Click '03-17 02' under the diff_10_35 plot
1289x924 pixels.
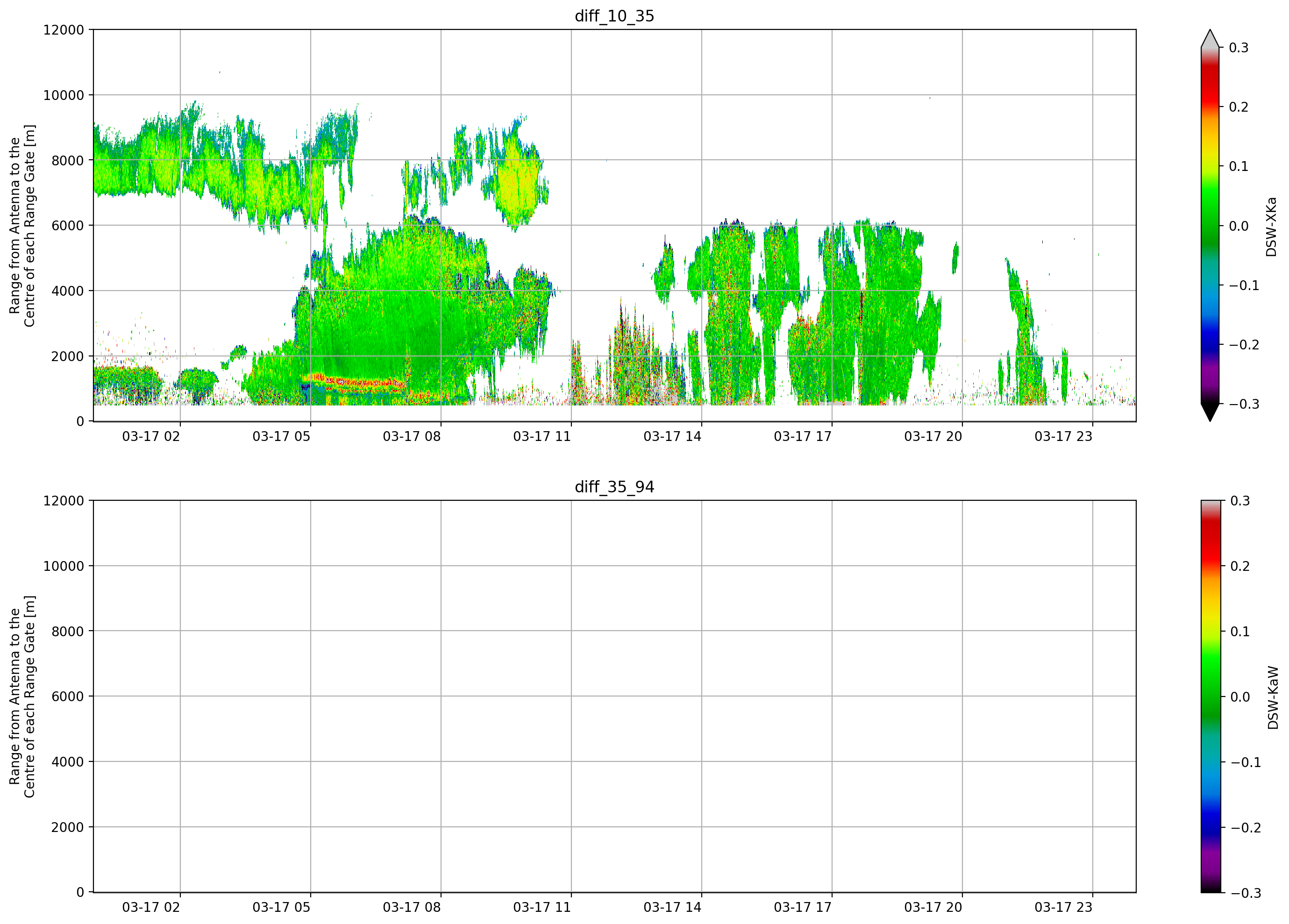coord(151,436)
